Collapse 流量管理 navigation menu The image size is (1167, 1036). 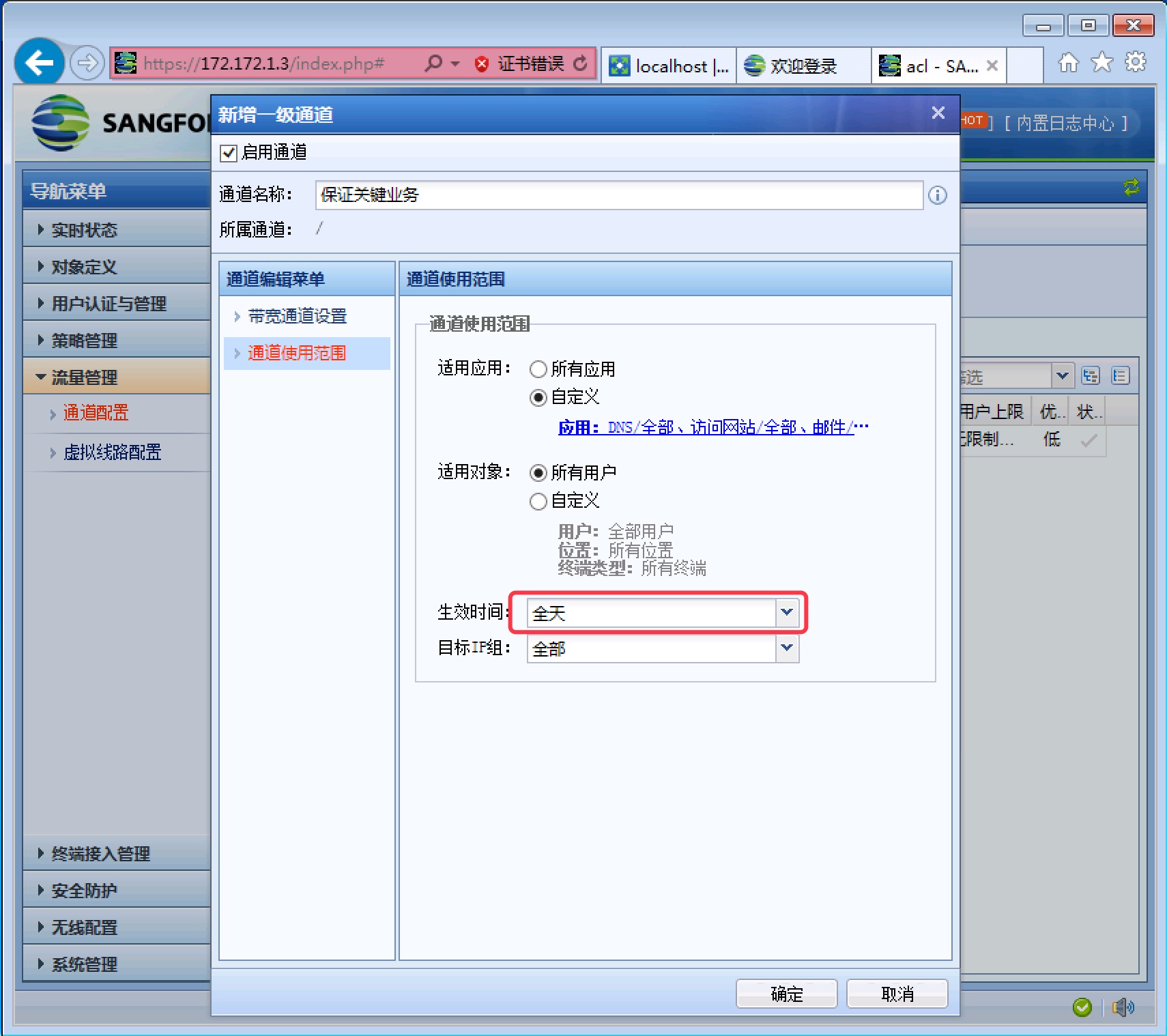(x=116, y=377)
